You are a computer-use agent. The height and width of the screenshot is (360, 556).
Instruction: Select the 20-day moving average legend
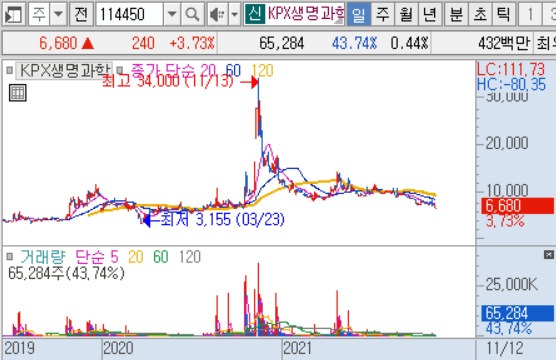[x=208, y=70]
